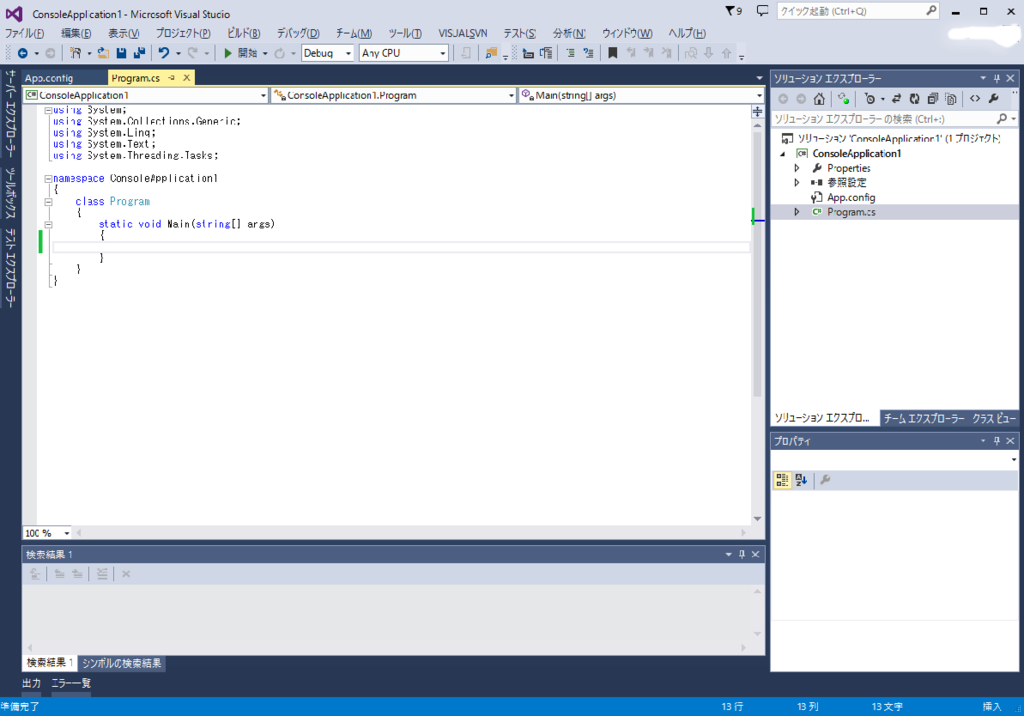Click the Undo arrow icon

coord(164,53)
